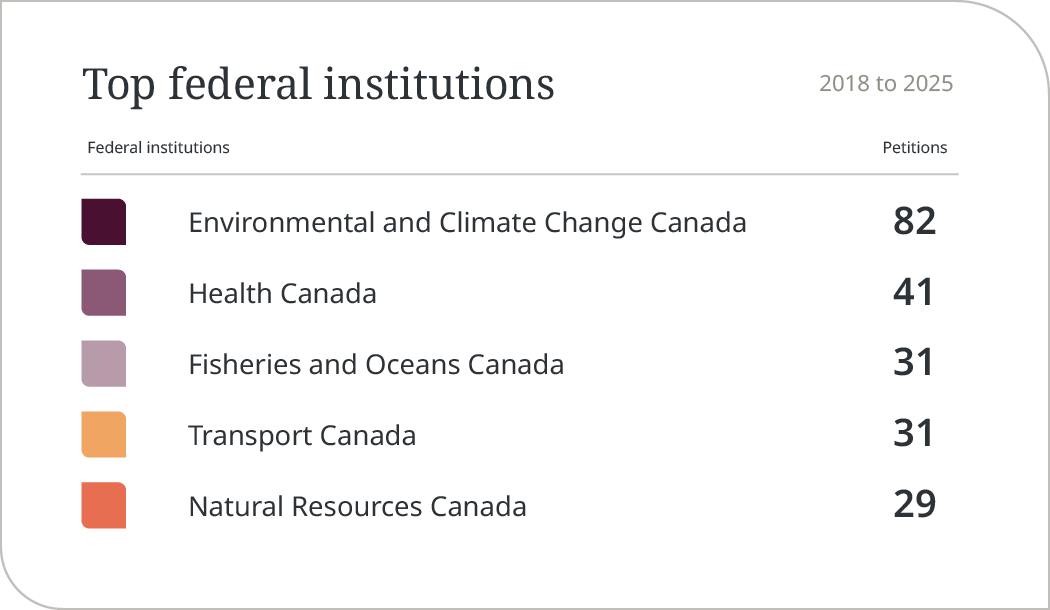Screen dimensions: 1050x610
Task: Click the Petitions column header
Action: pos(914,148)
